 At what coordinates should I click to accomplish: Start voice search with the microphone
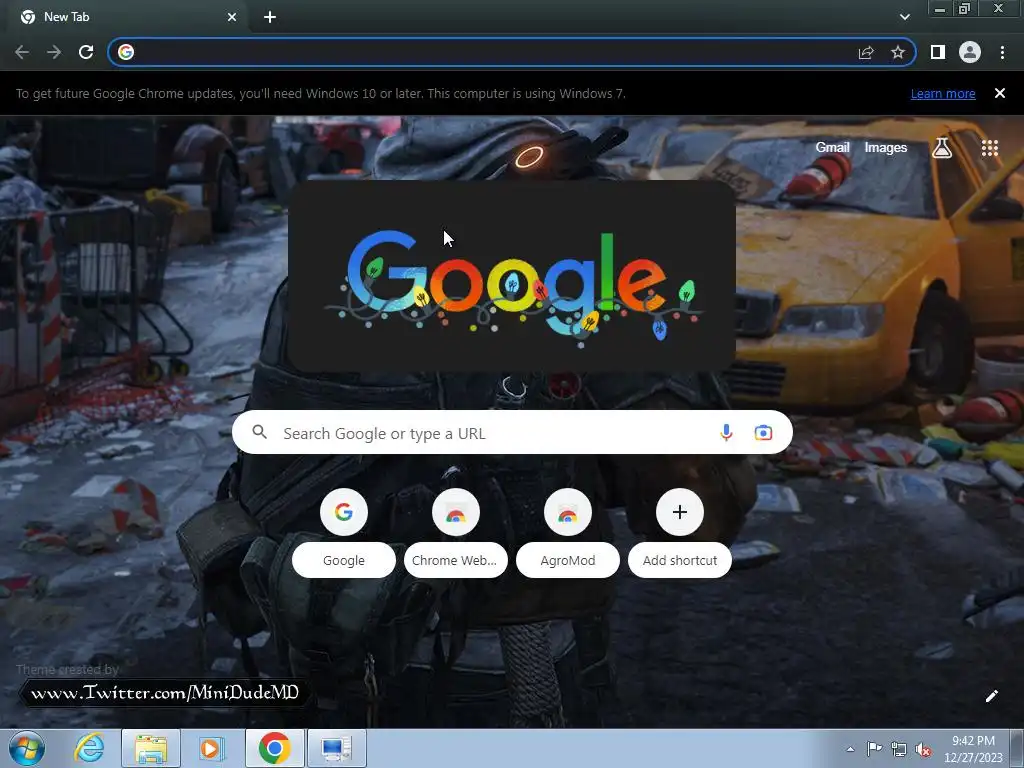[x=726, y=432]
